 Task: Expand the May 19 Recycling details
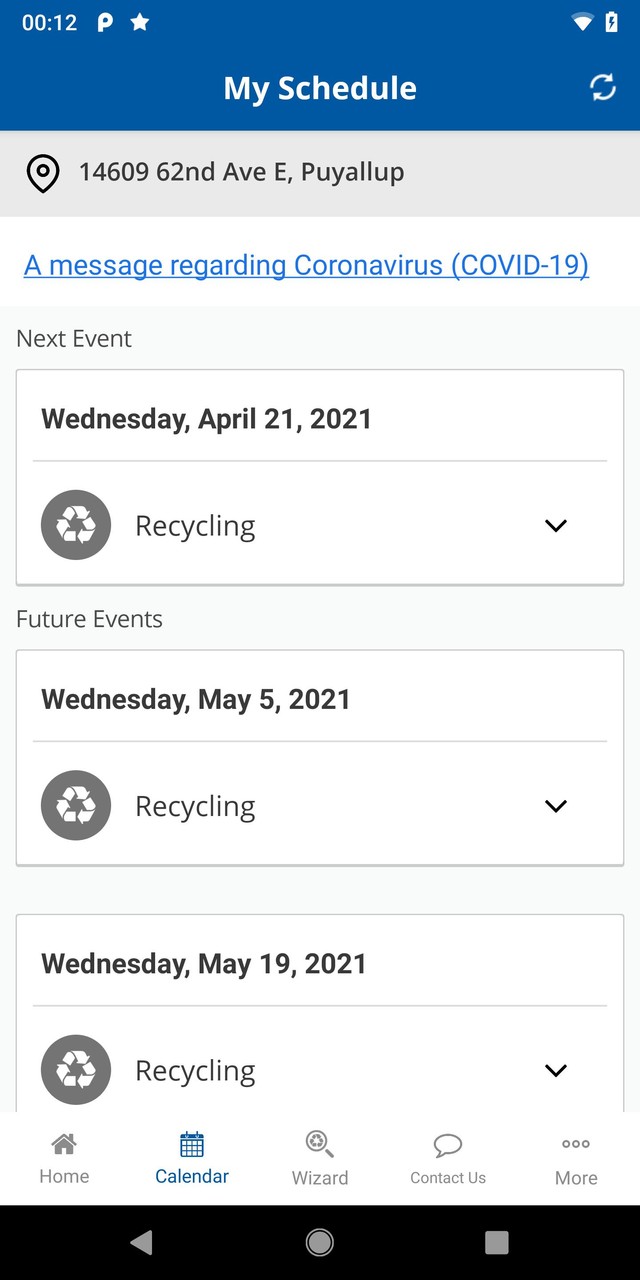click(556, 1070)
